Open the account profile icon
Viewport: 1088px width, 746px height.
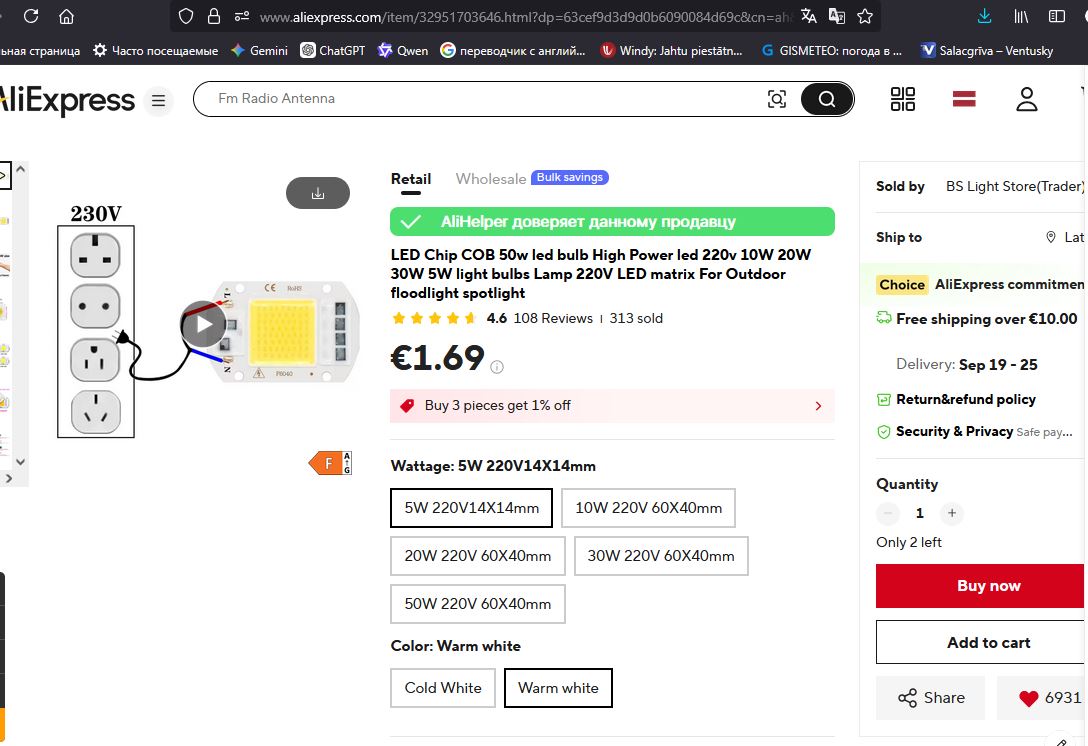(1027, 99)
